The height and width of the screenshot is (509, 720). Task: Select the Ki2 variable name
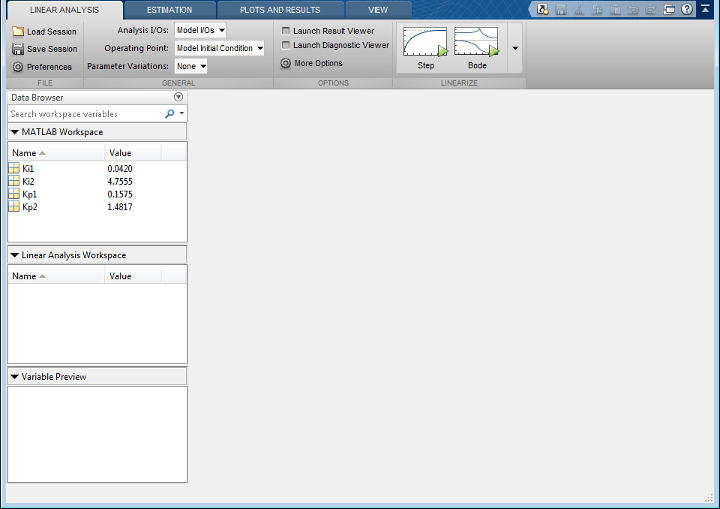28,181
